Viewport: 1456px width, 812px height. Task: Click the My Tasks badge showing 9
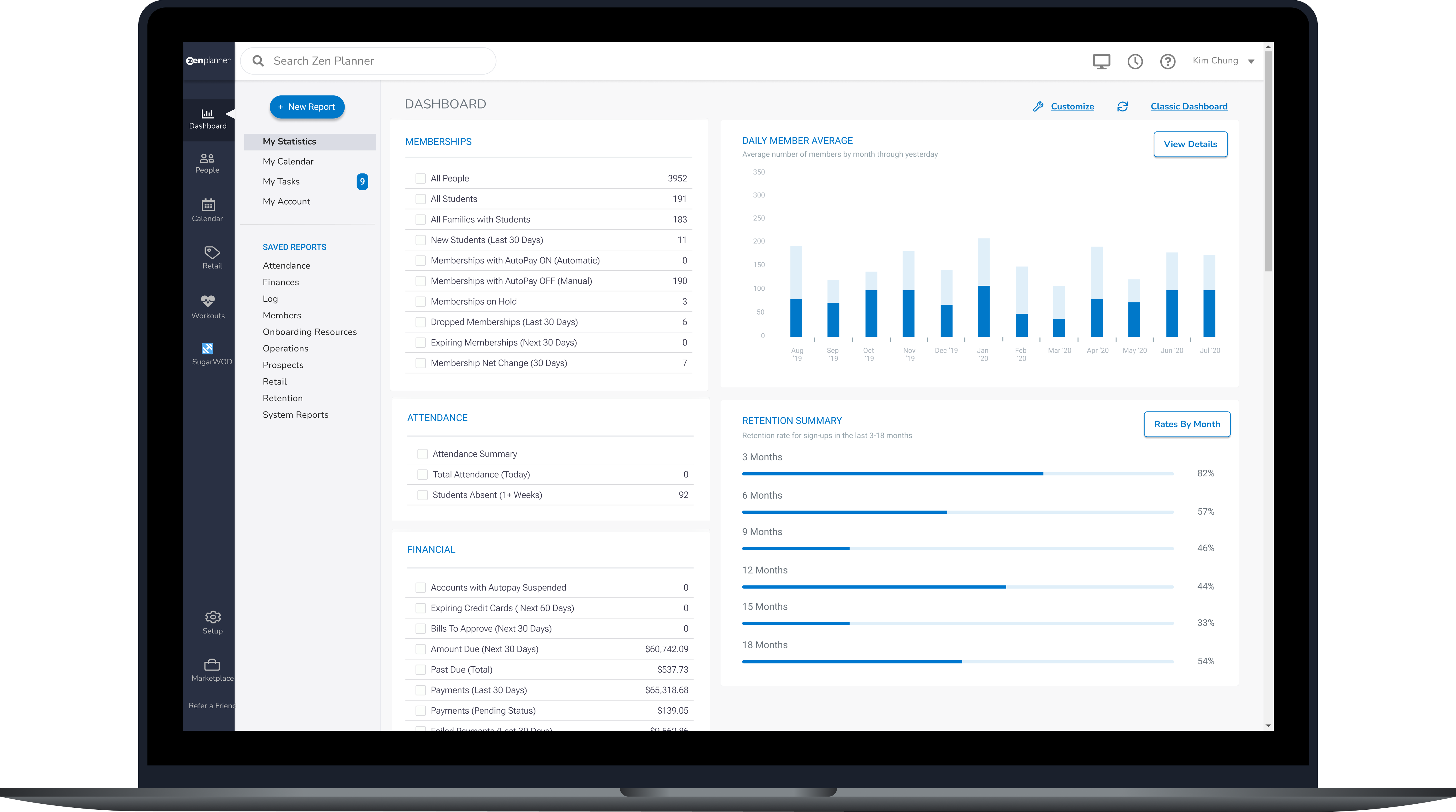click(x=362, y=181)
